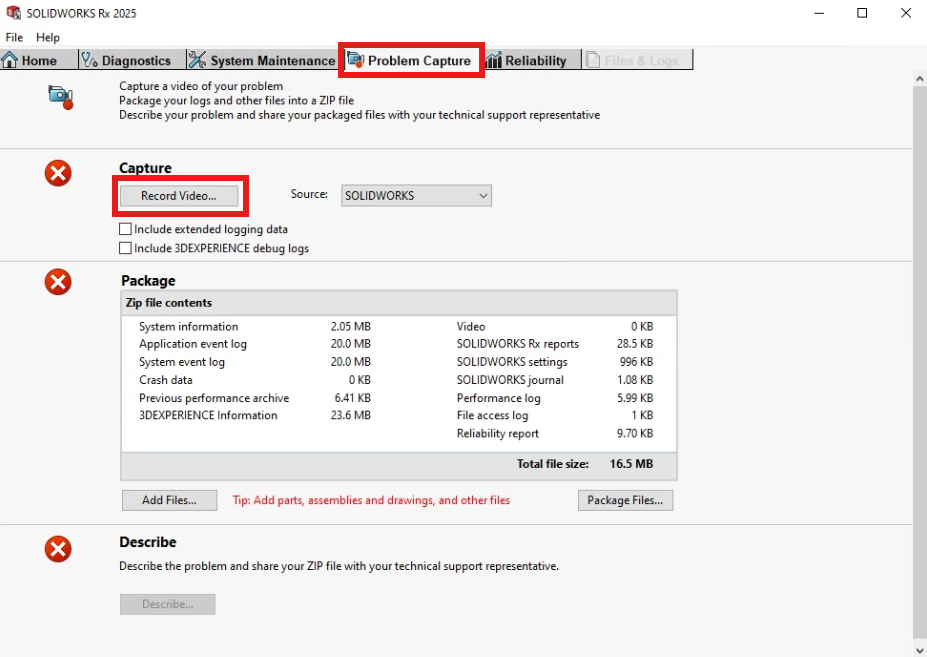Image resolution: width=927 pixels, height=657 pixels.
Task: Click the 996 KB settings size value
Action: coord(637,362)
